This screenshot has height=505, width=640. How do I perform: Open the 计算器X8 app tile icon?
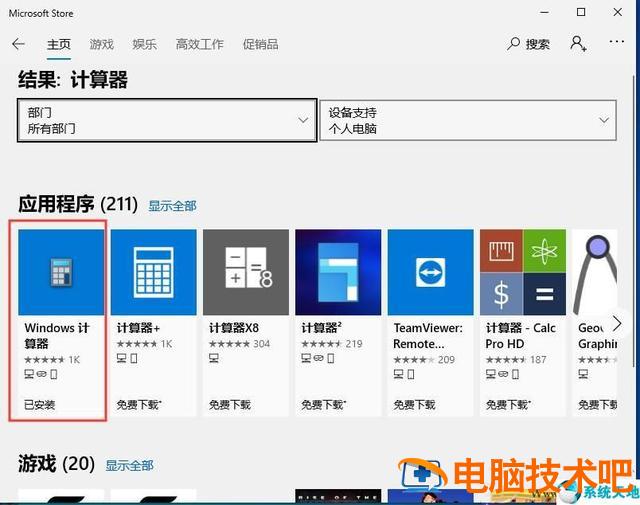246,272
